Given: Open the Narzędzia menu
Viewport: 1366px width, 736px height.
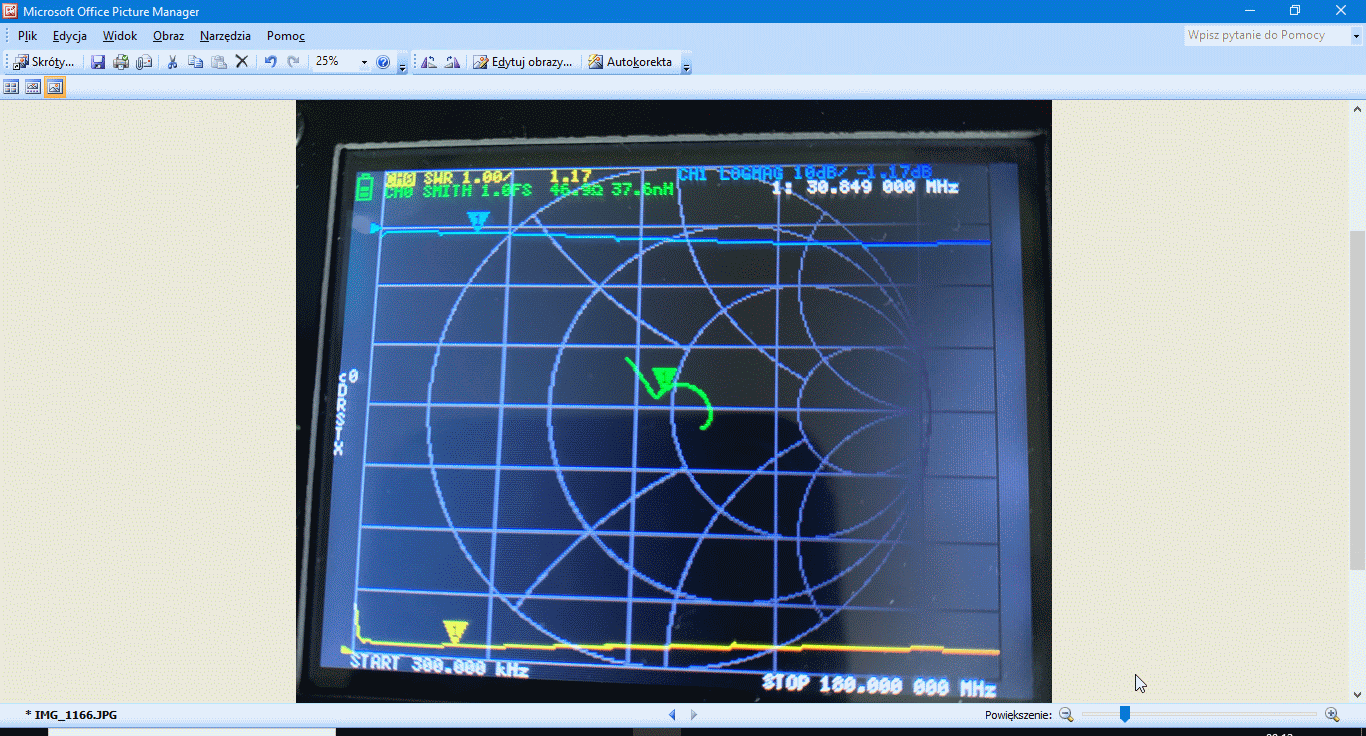Looking at the screenshot, I should 225,36.
